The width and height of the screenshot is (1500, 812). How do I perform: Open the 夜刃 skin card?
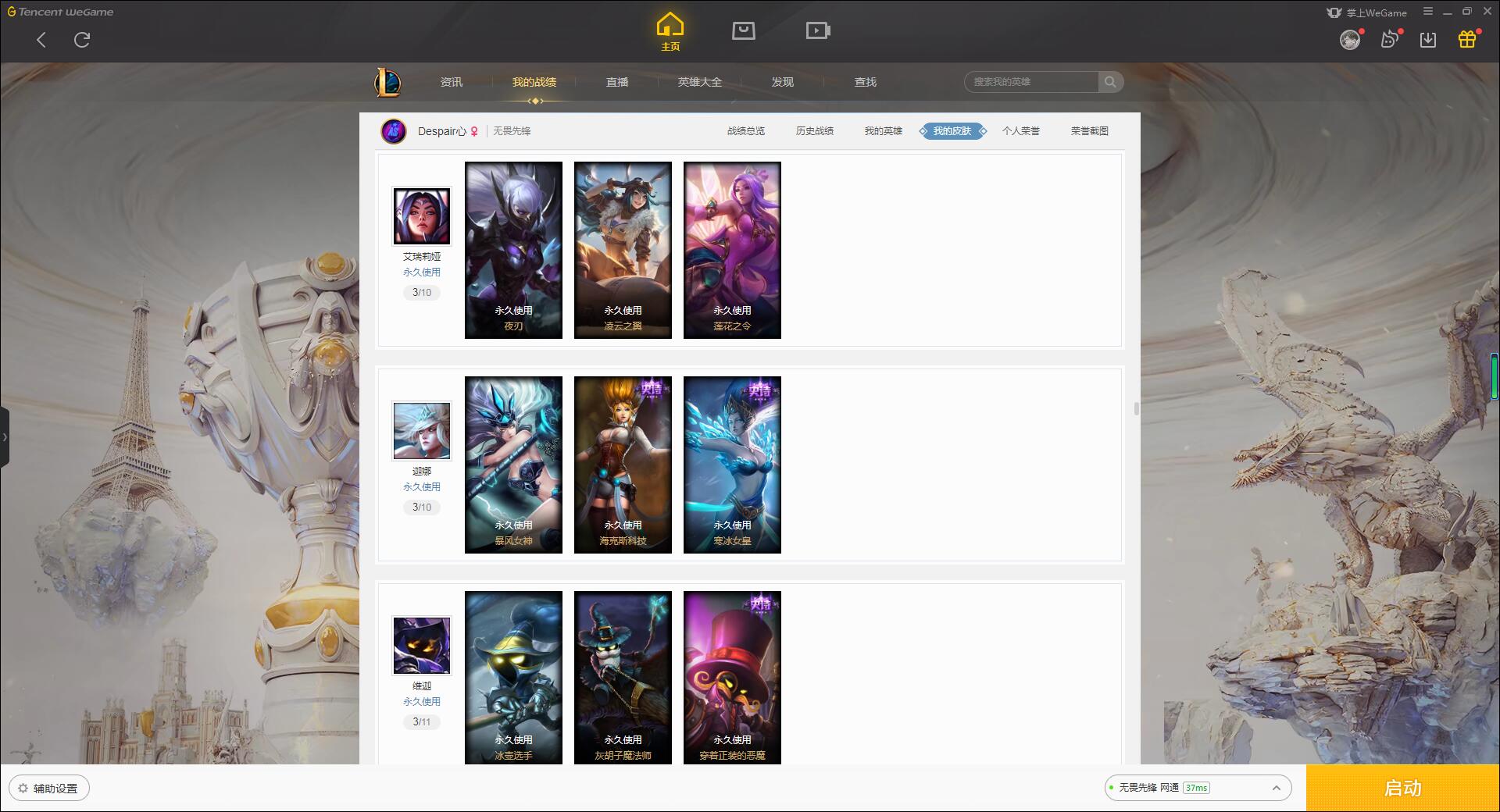[513, 250]
